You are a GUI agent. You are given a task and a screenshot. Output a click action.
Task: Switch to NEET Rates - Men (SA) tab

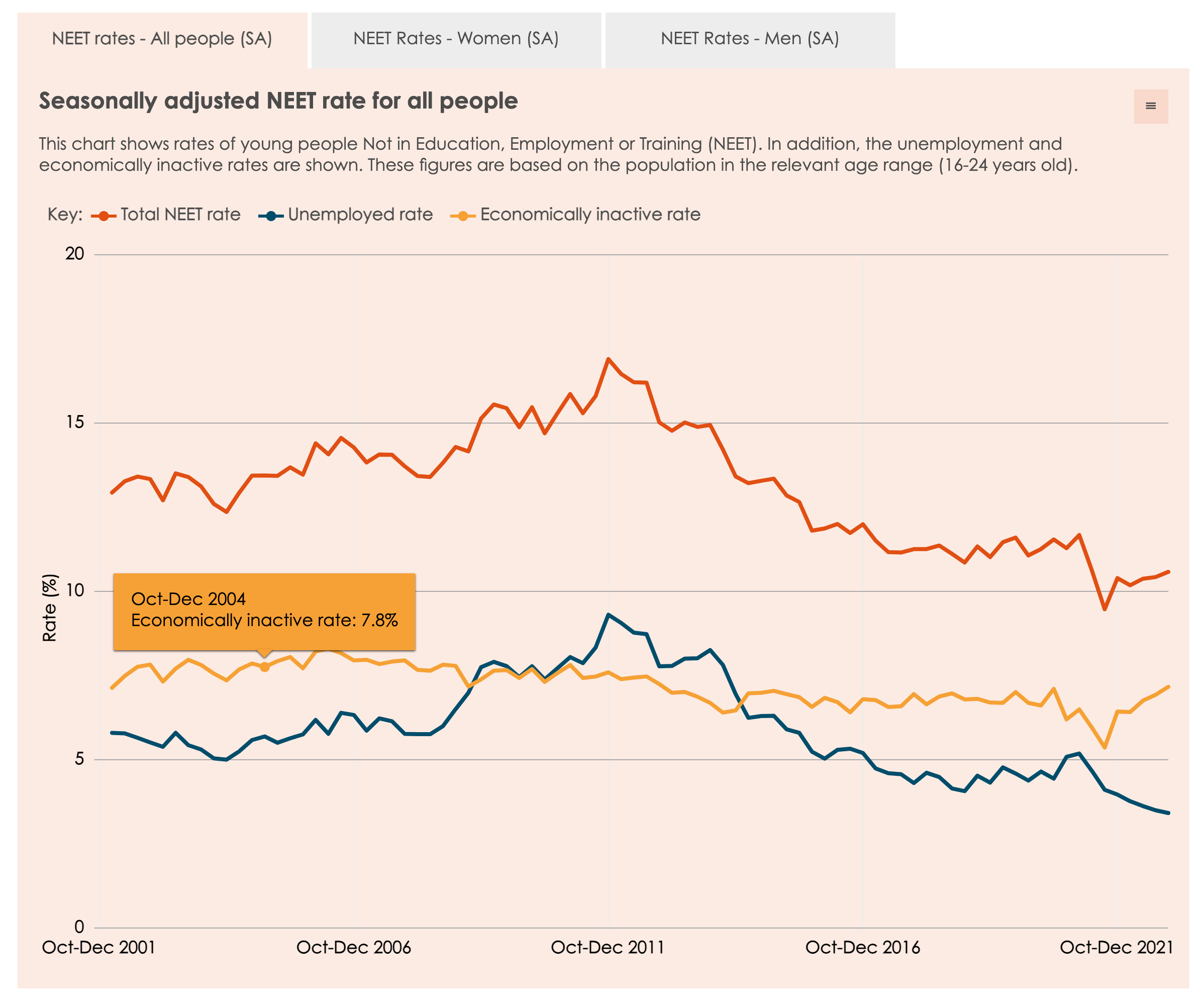coord(749,39)
